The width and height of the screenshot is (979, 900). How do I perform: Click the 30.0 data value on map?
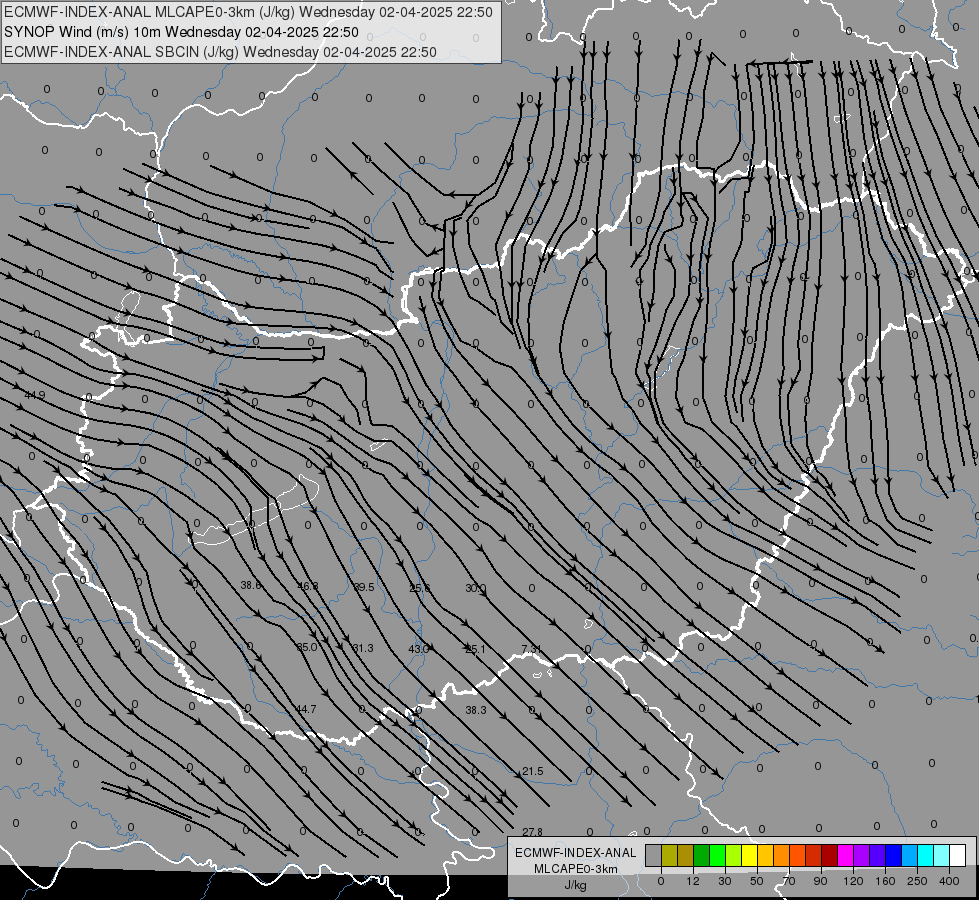click(x=475, y=588)
